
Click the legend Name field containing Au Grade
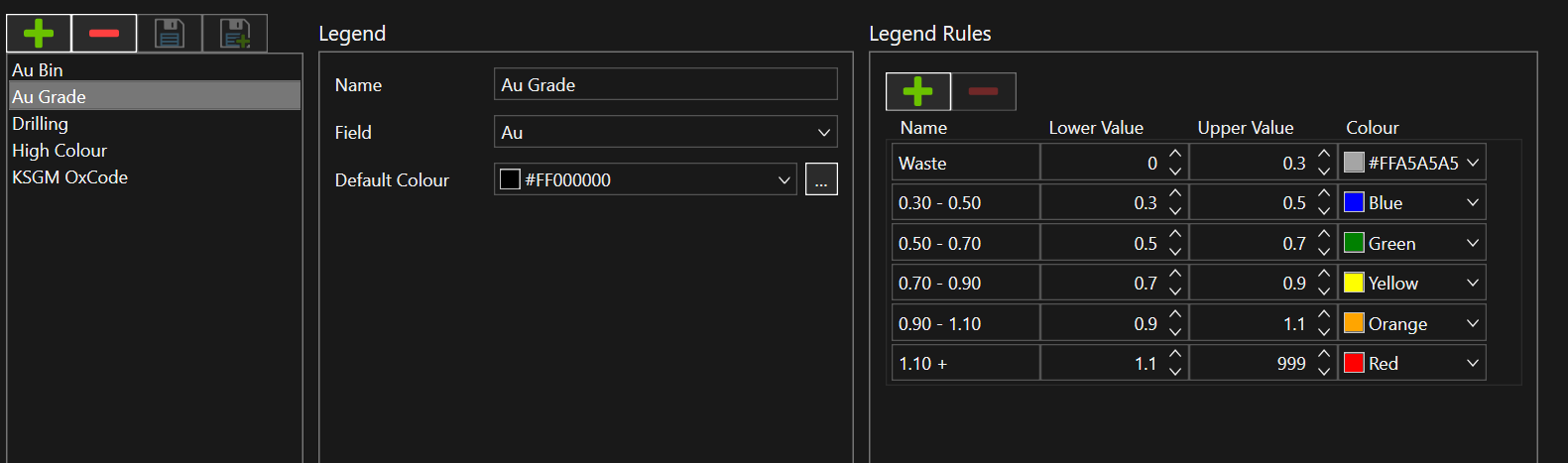point(664,85)
